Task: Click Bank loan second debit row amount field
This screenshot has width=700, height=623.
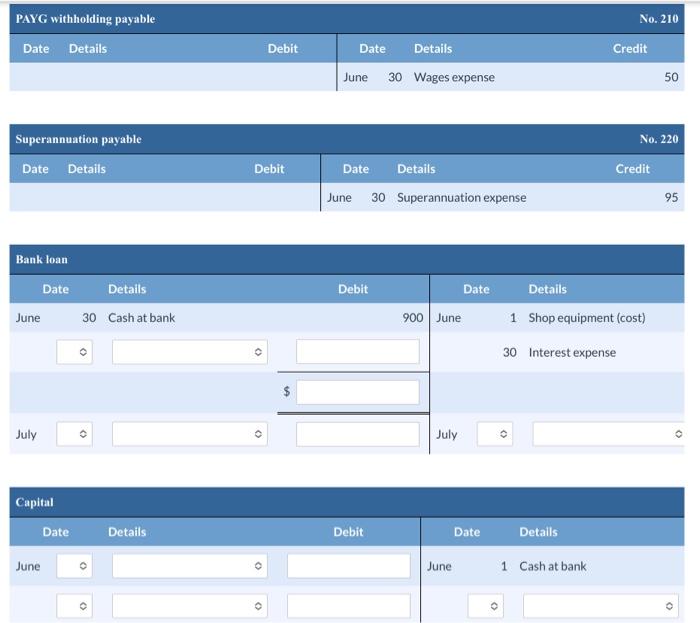Action: tap(358, 352)
